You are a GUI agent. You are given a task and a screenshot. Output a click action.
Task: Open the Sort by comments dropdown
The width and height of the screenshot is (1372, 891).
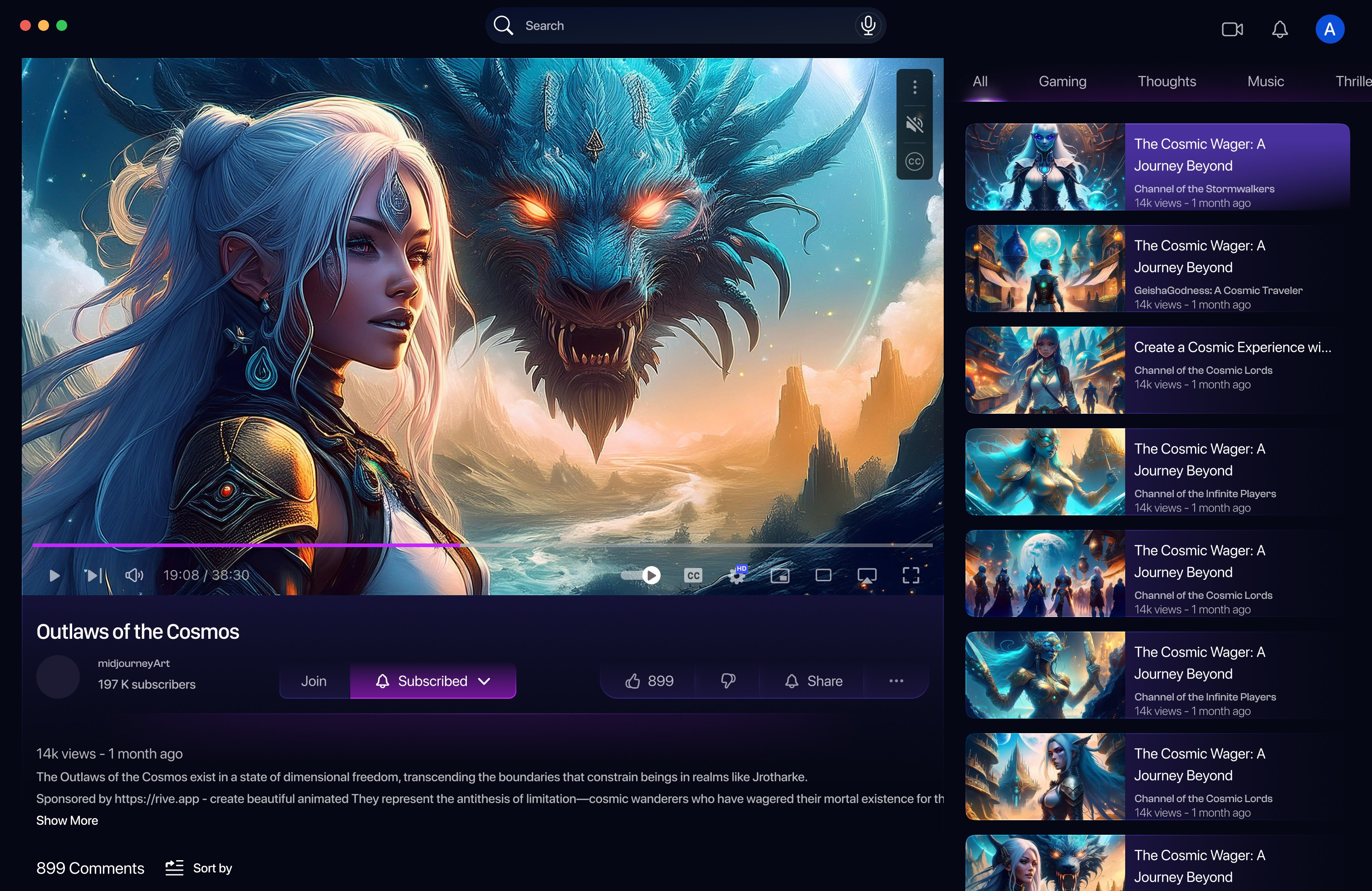tap(198, 868)
